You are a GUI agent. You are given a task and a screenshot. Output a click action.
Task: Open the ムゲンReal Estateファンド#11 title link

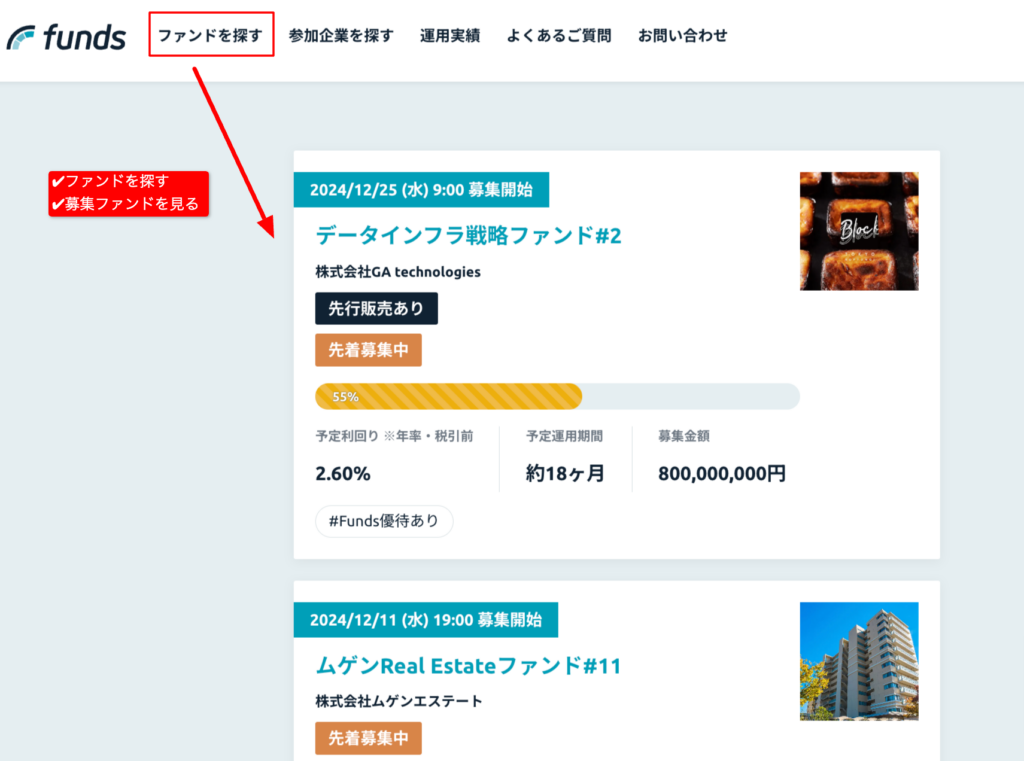click(468, 665)
